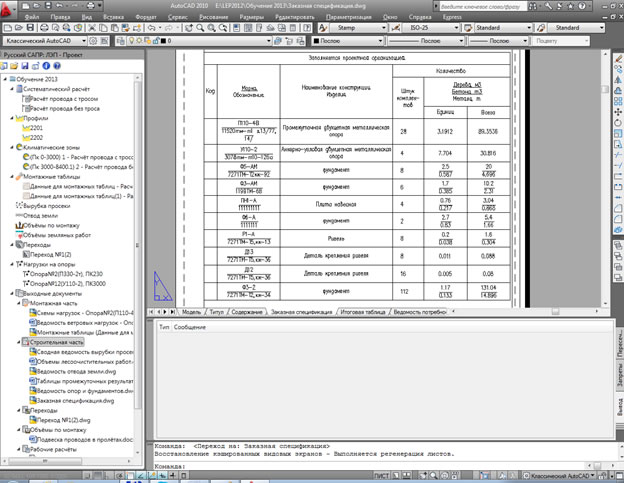Click the Undo arrow icon in standard toolbar
The height and width of the screenshot is (483, 624).
pyautogui.click(x=151, y=28)
